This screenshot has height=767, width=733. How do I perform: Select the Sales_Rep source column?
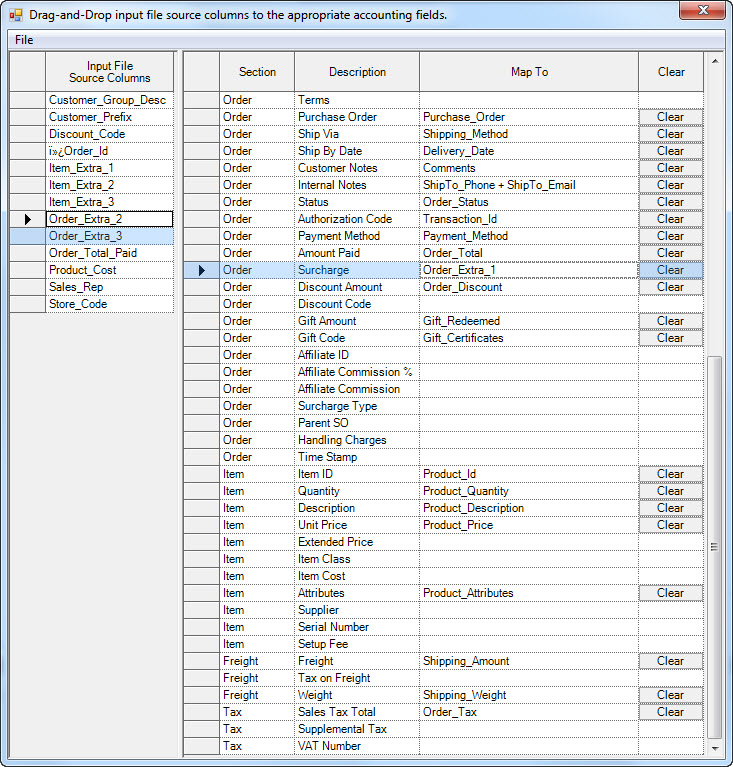(110, 287)
